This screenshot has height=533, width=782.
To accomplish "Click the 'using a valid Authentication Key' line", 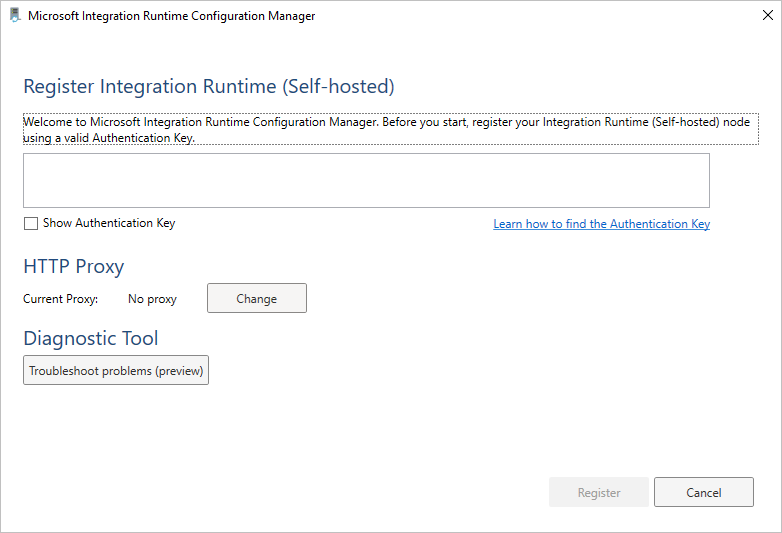I will pyautogui.click(x=109, y=138).
